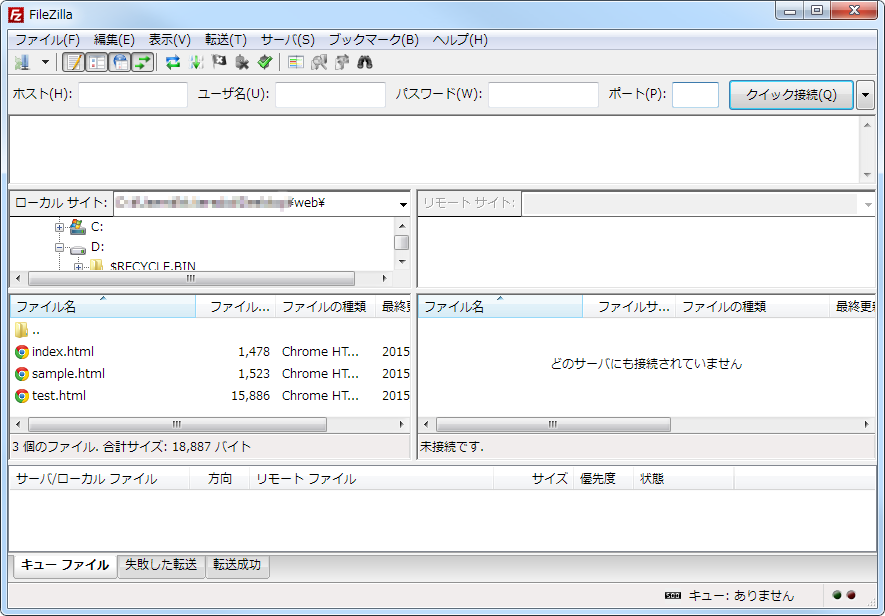Click message log scroll-up arrow
Viewport: 885px width, 616px height.
pos(868,125)
